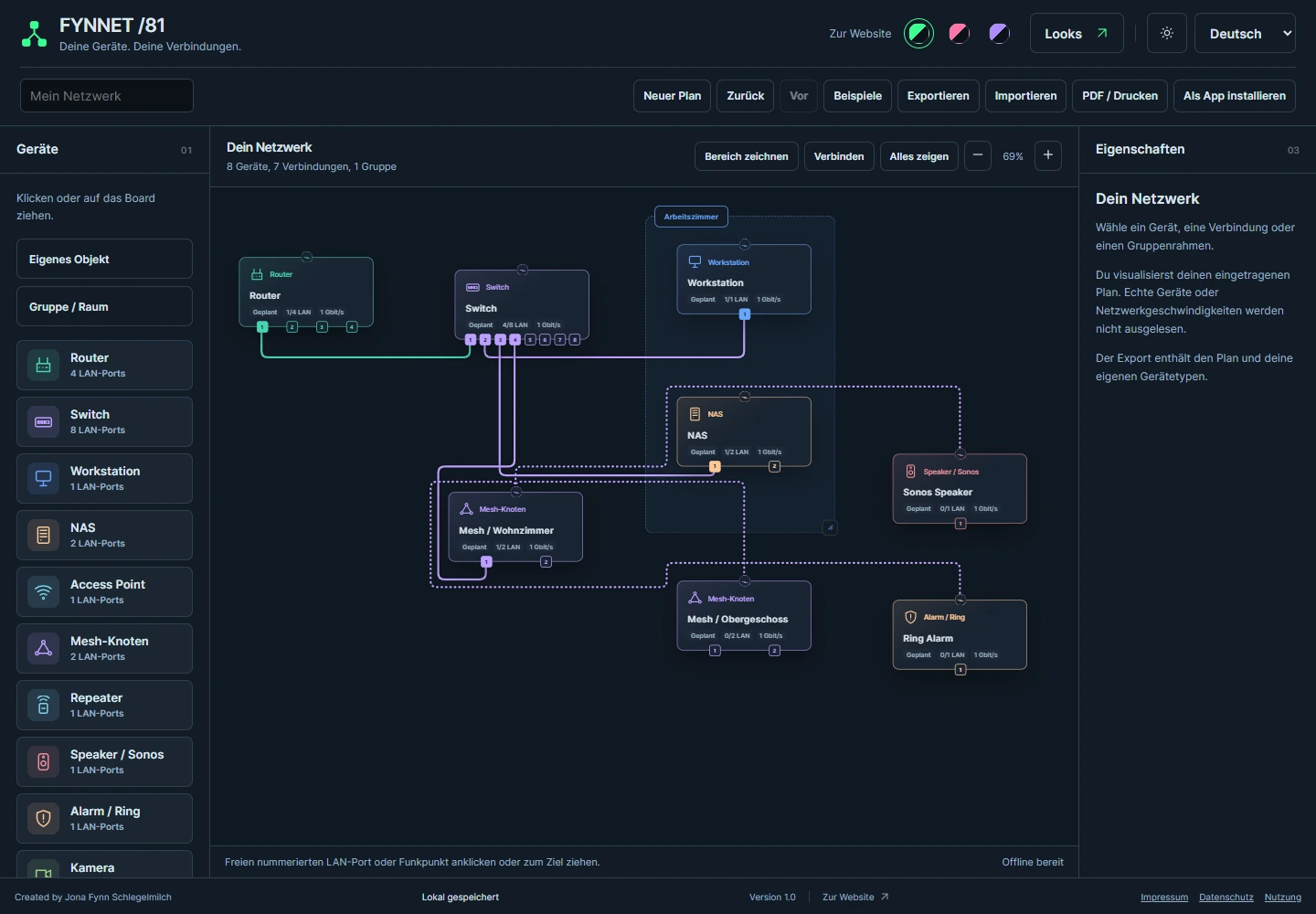This screenshot has height=914, width=1316.
Task: Add a Repeater device
Action: coord(104,705)
